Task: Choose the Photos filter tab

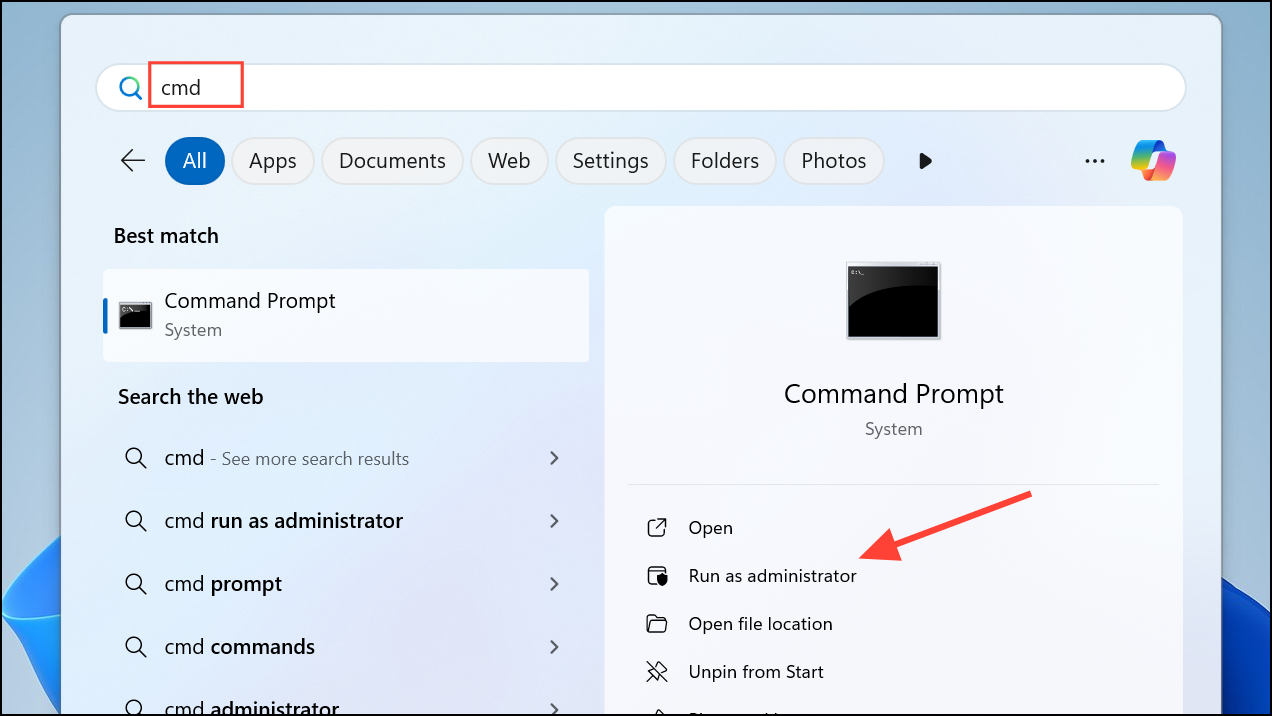Action: click(x=834, y=161)
